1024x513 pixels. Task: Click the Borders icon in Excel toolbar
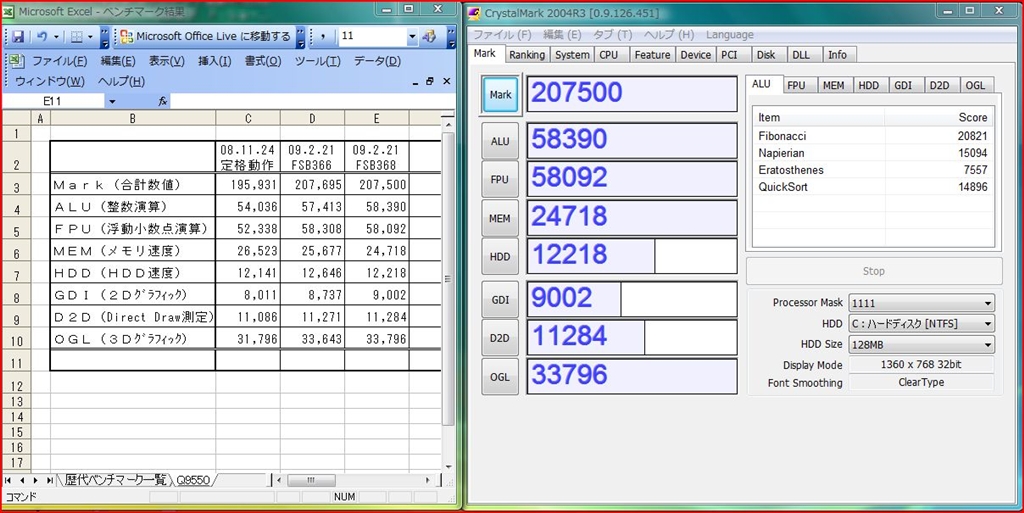(x=77, y=36)
